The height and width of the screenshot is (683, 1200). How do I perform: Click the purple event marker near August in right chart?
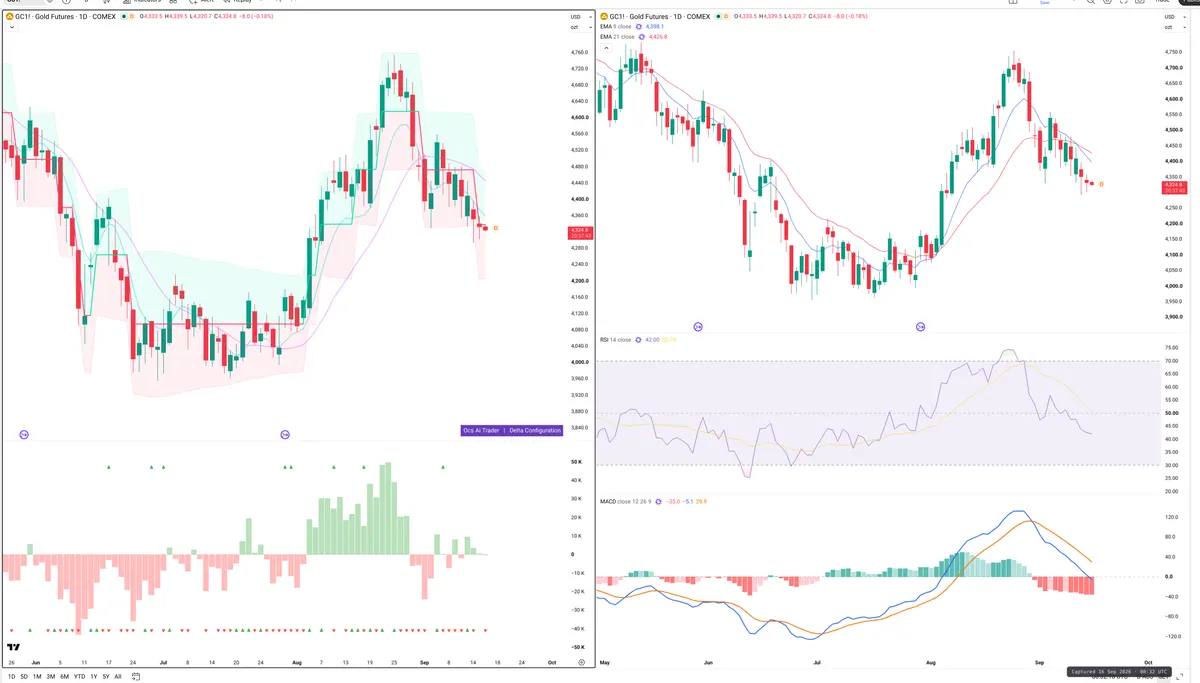coord(920,326)
